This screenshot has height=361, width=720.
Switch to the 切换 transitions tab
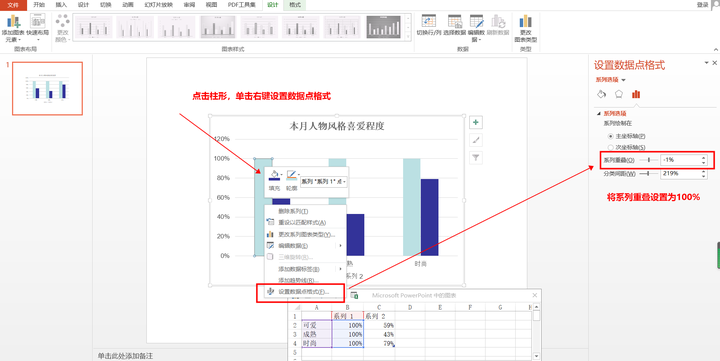click(106, 5)
